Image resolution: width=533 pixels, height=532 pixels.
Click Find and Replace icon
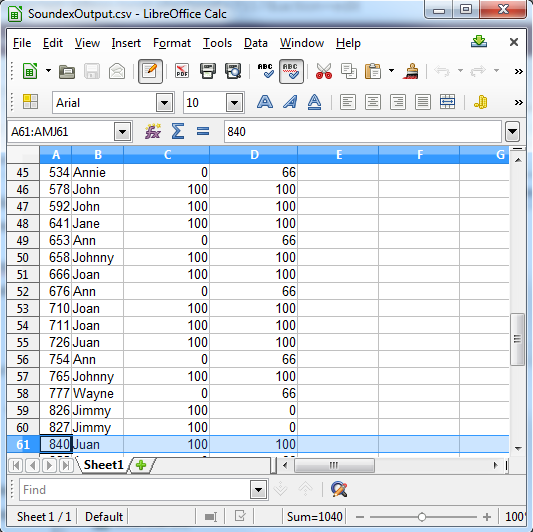pos(339,490)
